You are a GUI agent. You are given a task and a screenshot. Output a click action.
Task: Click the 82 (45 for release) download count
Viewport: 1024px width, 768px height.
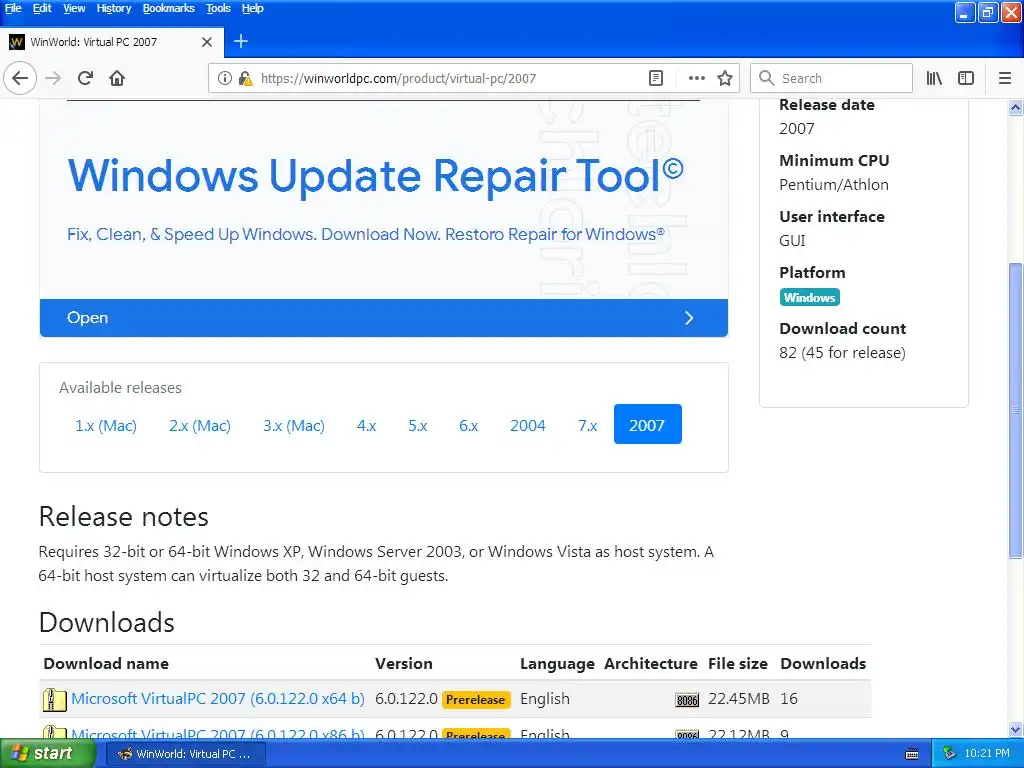pos(842,353)
